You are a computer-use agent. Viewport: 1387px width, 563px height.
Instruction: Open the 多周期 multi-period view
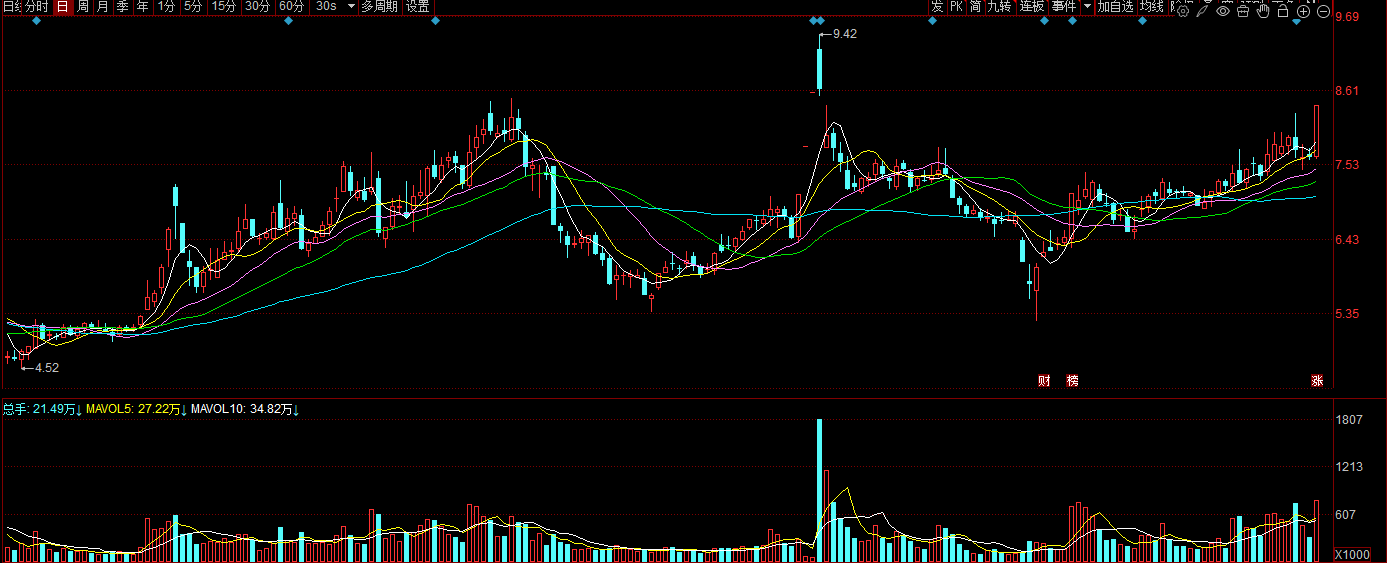coord(379,6)
